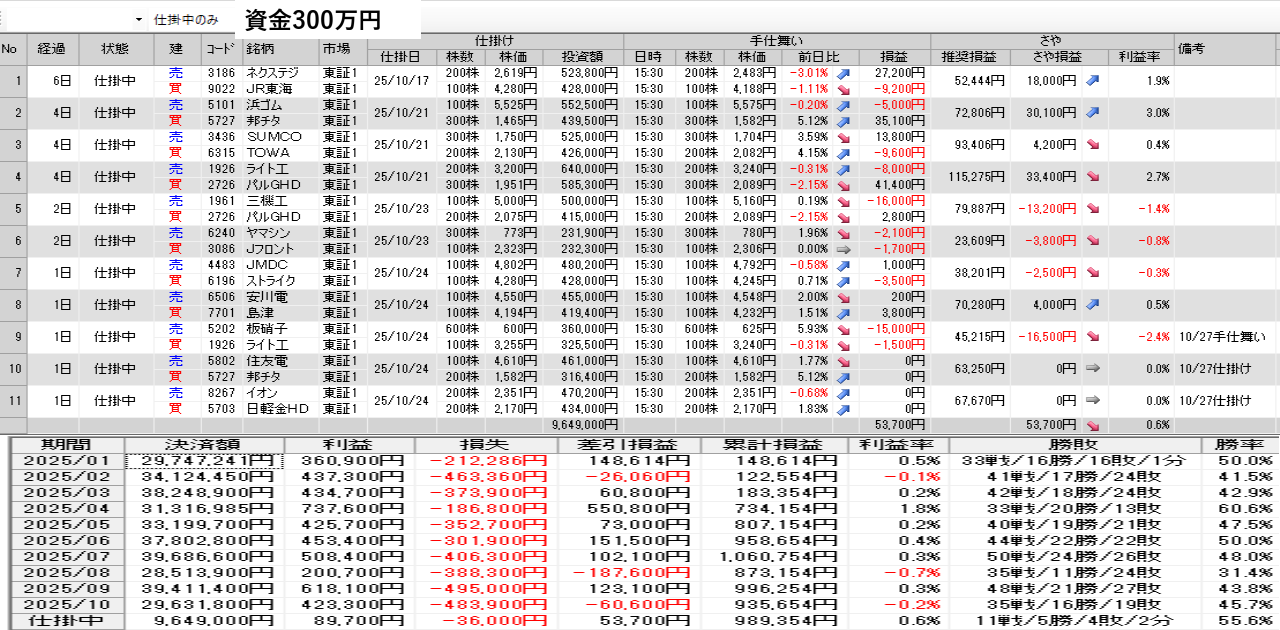This screenshot has height=630, width=1280.
Task: Click blue arrow next to 4,000円 spread profit
Action: pyautogui.click(x=1093, y=305)
